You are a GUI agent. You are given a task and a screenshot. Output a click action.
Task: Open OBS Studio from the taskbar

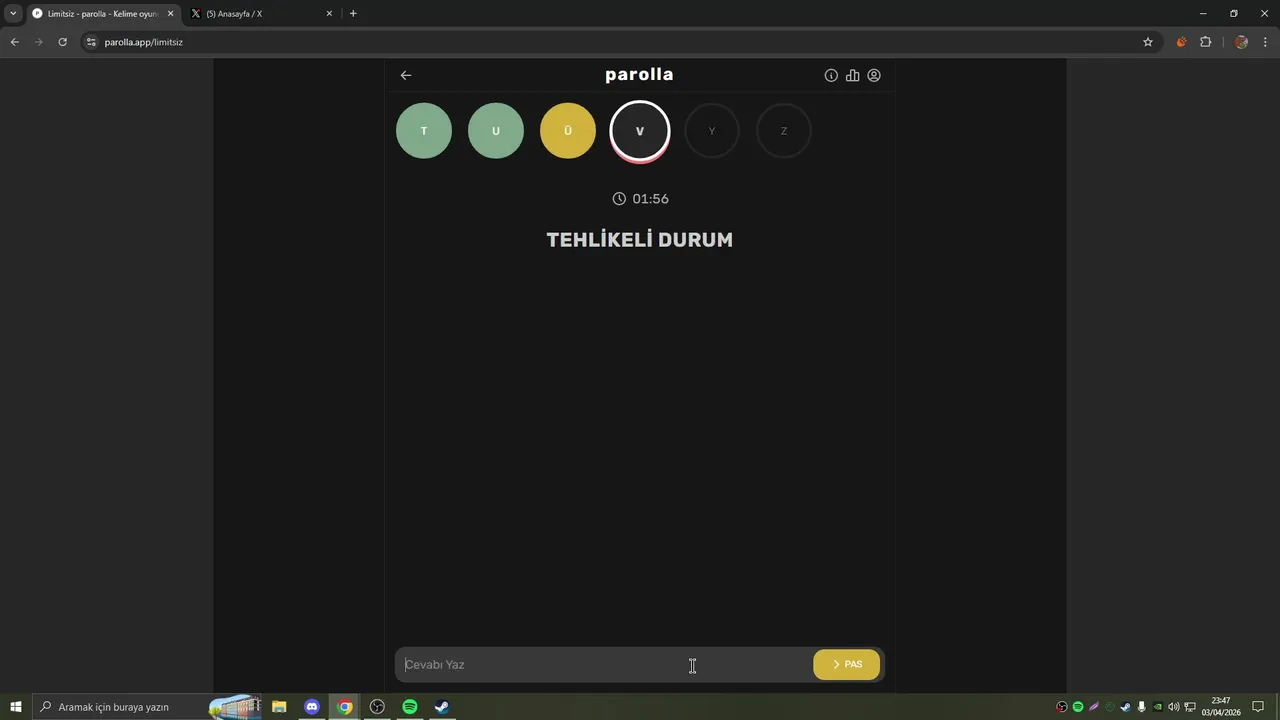coord(377,707)
